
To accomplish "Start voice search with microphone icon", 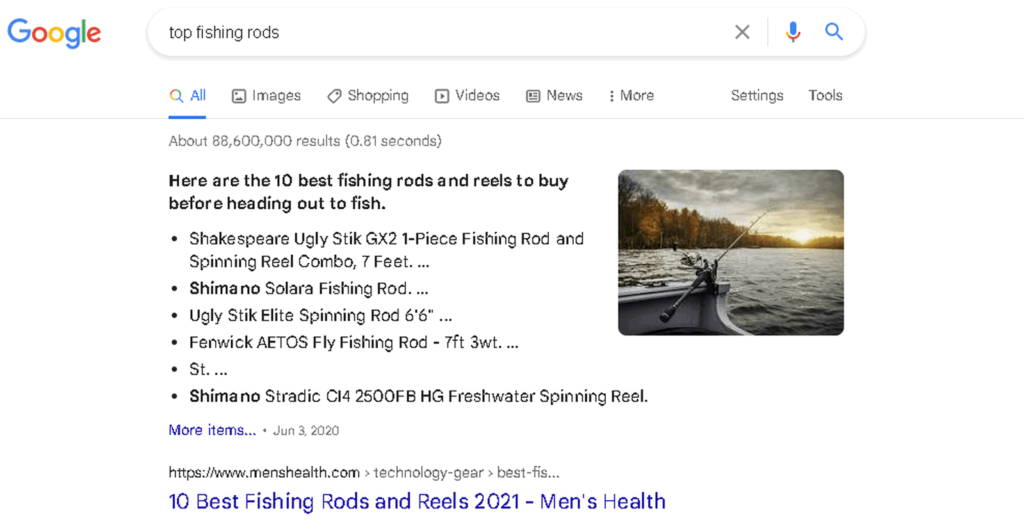I will tap(793, 33).
